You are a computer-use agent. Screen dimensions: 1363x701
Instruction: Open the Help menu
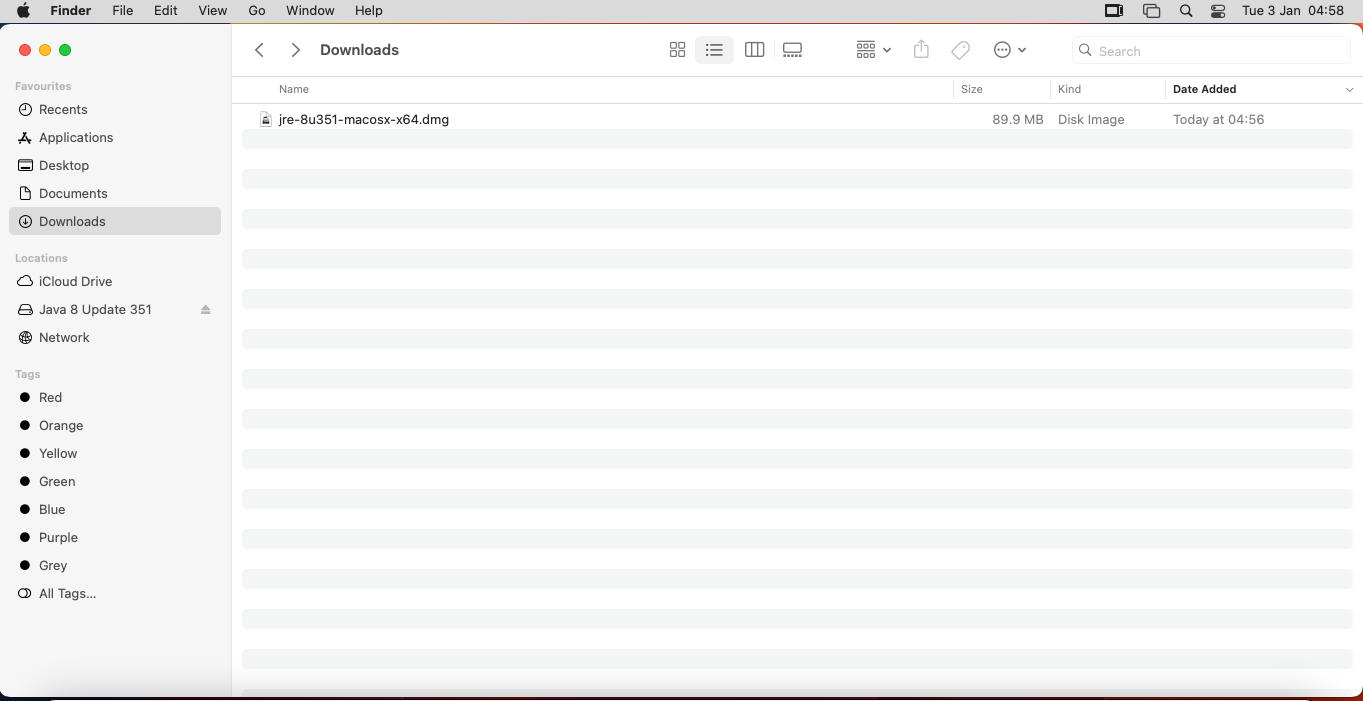click(x=369, y=11)
